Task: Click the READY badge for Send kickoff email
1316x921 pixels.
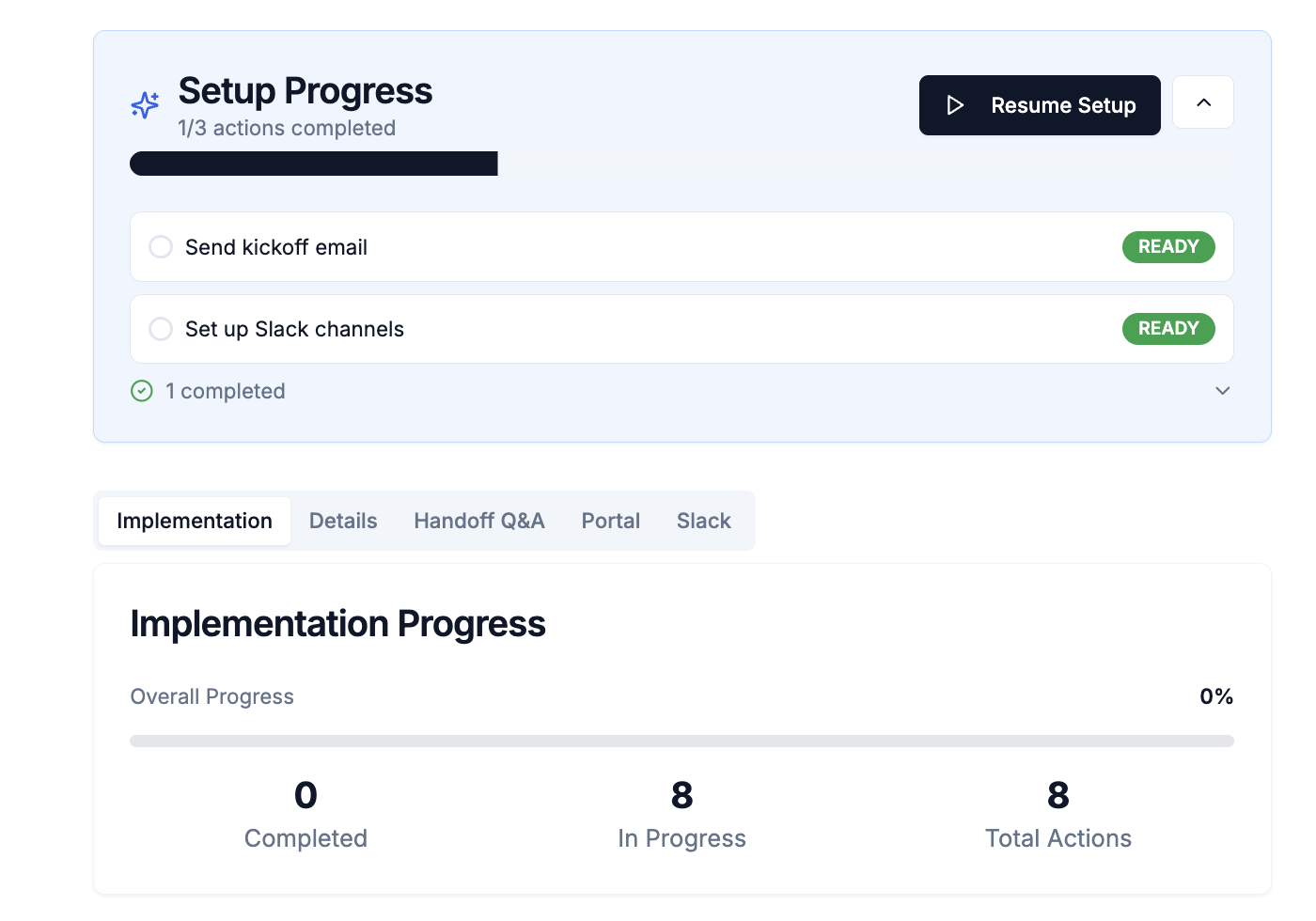Action: point(1167,247)
